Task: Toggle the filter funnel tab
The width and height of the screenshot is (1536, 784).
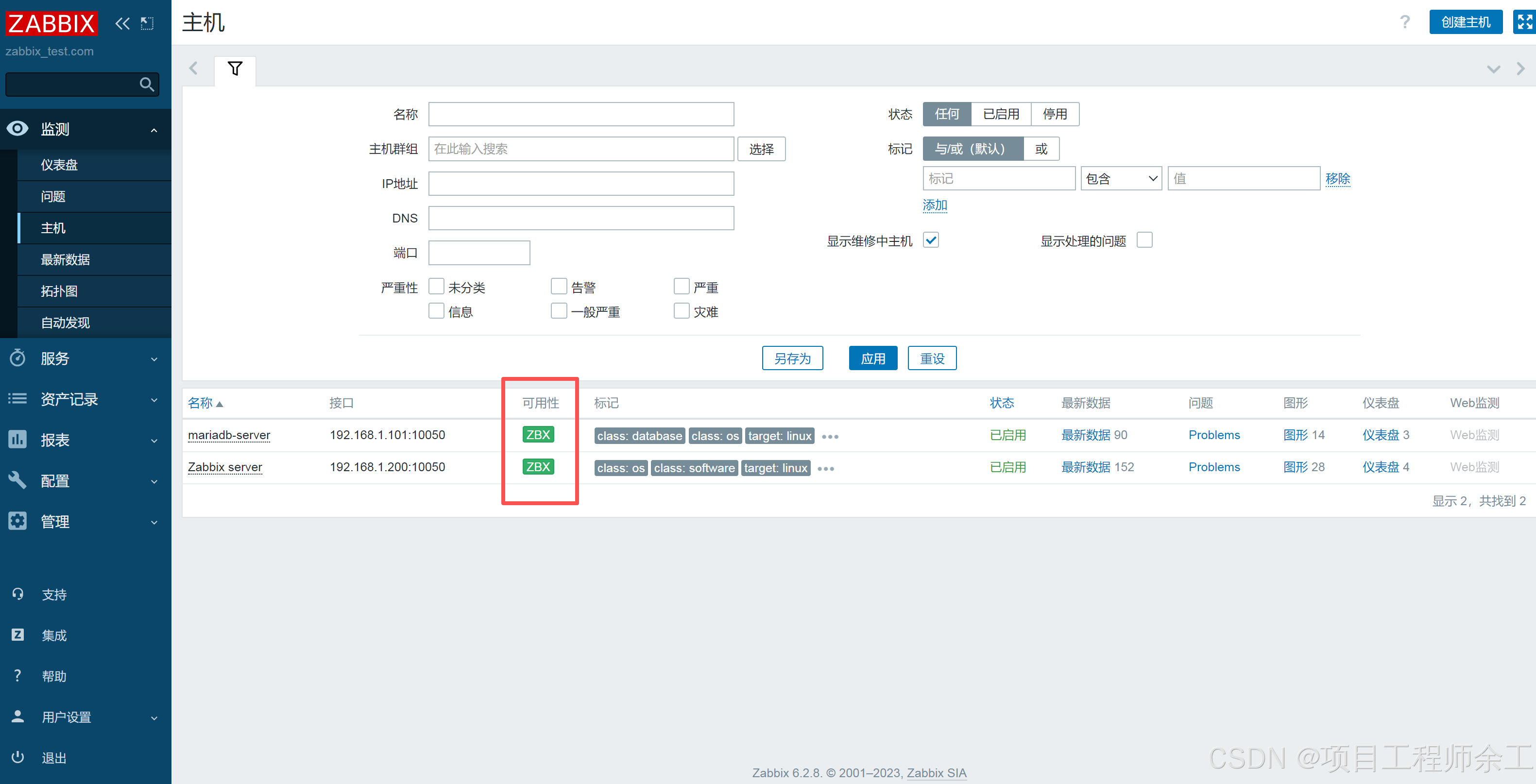Action: pos(235,69)
